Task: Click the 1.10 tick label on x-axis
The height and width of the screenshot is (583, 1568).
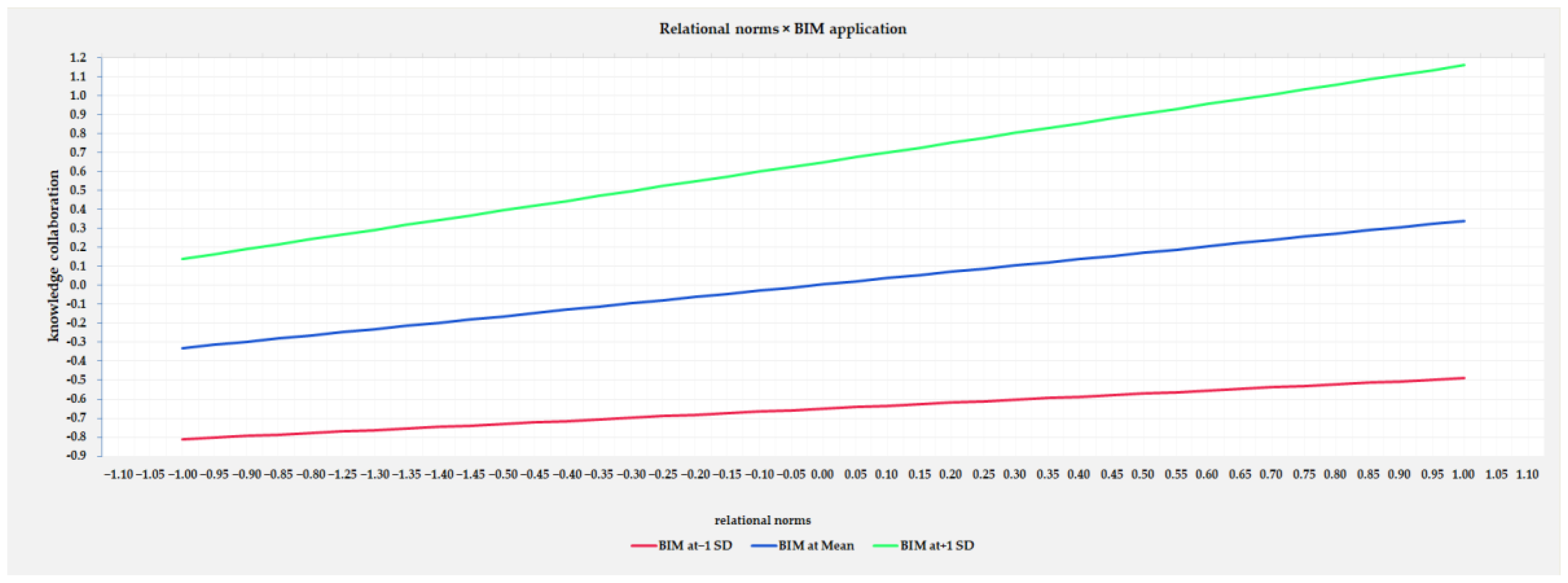Action: click(1527, 475)
